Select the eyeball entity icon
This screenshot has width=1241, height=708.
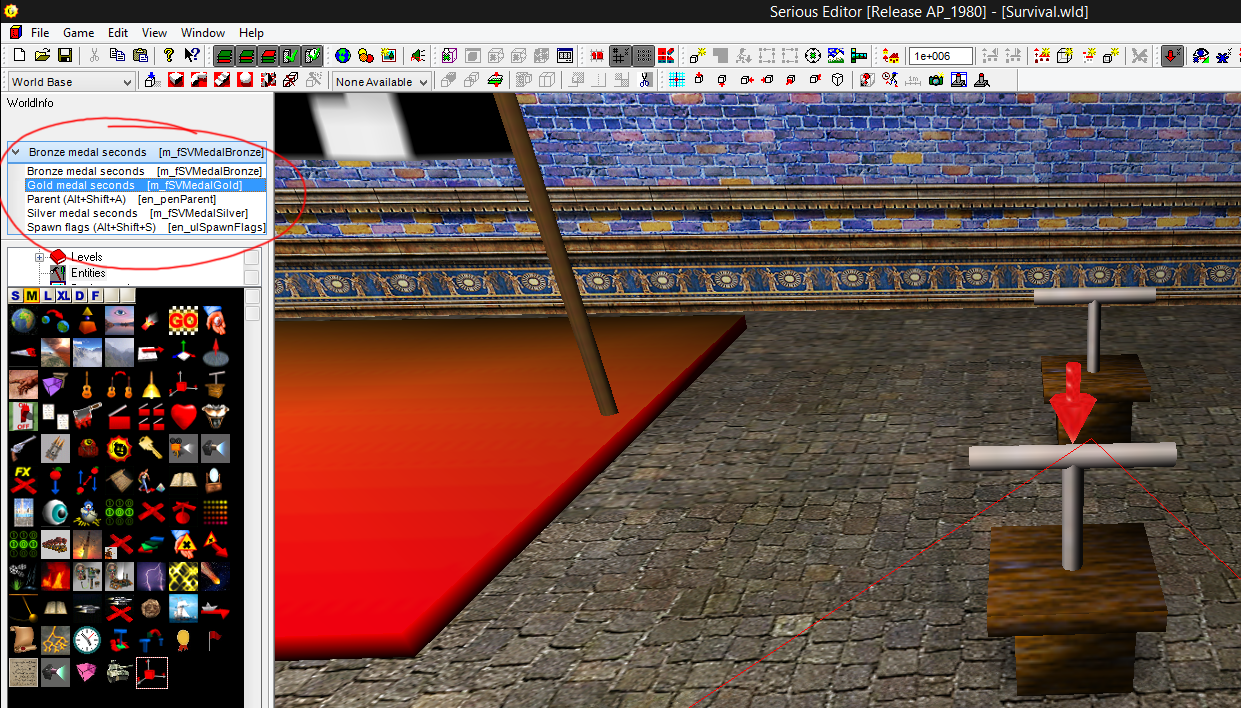[x=55, y=511]
